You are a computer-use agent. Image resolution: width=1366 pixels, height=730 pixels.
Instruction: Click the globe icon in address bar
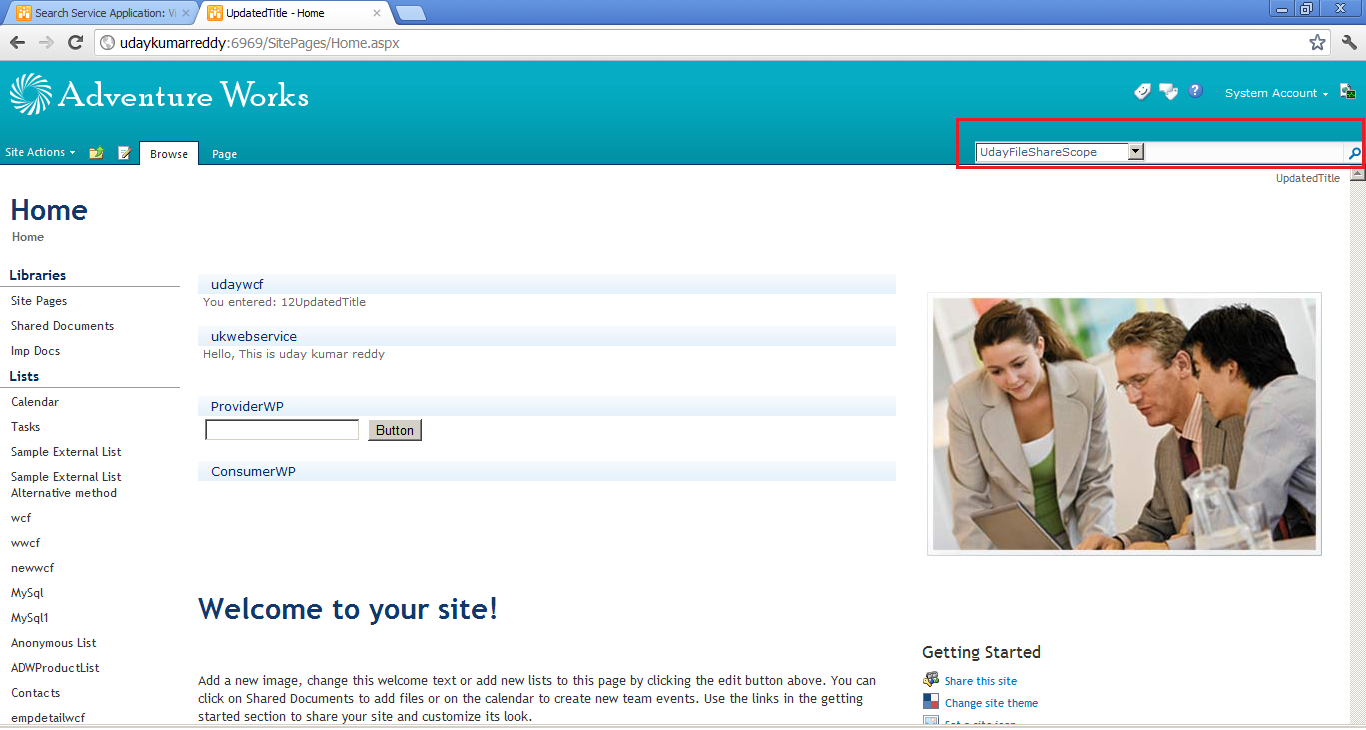tap(107, 43)
